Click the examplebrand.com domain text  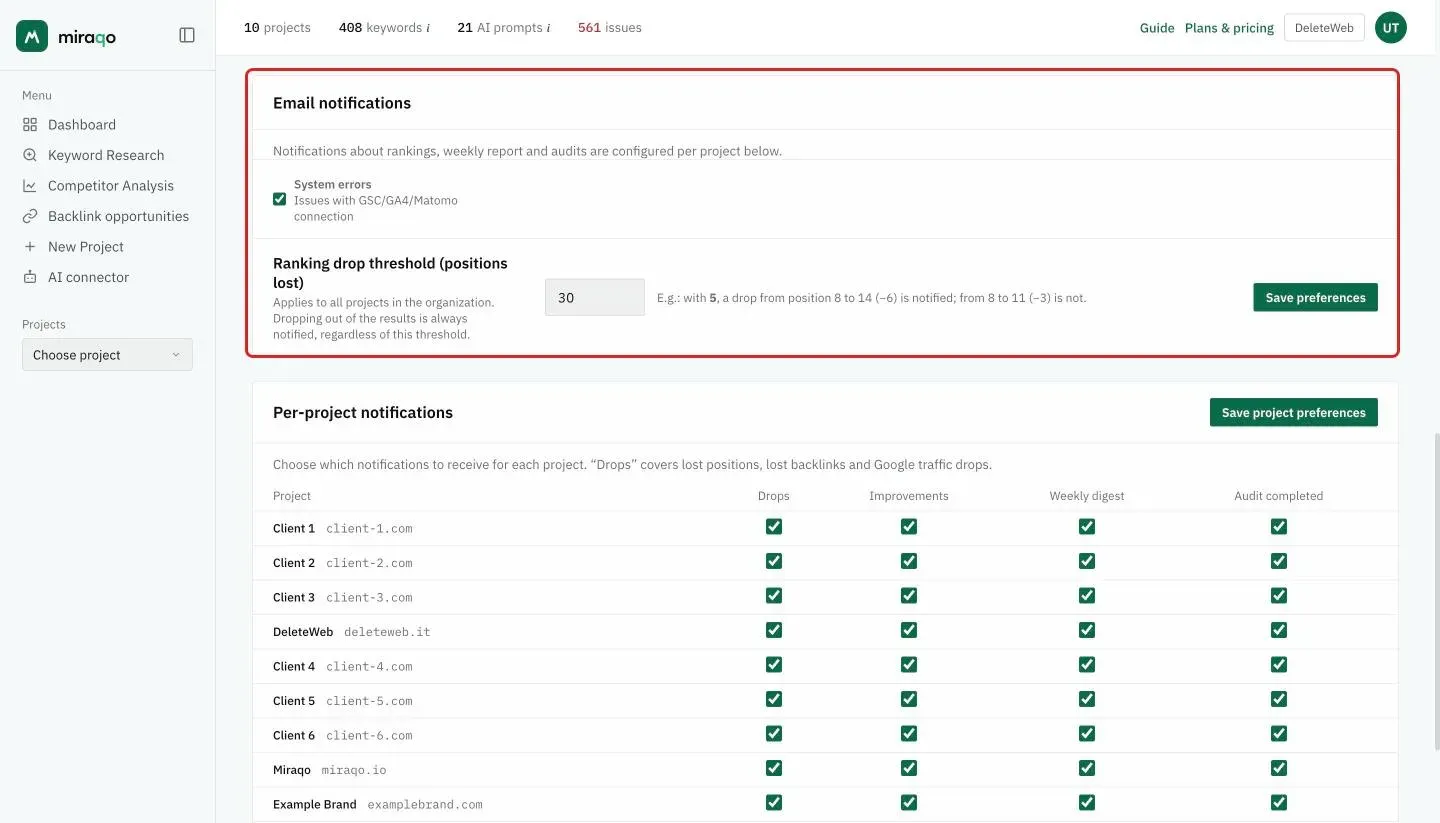(425, 805)
